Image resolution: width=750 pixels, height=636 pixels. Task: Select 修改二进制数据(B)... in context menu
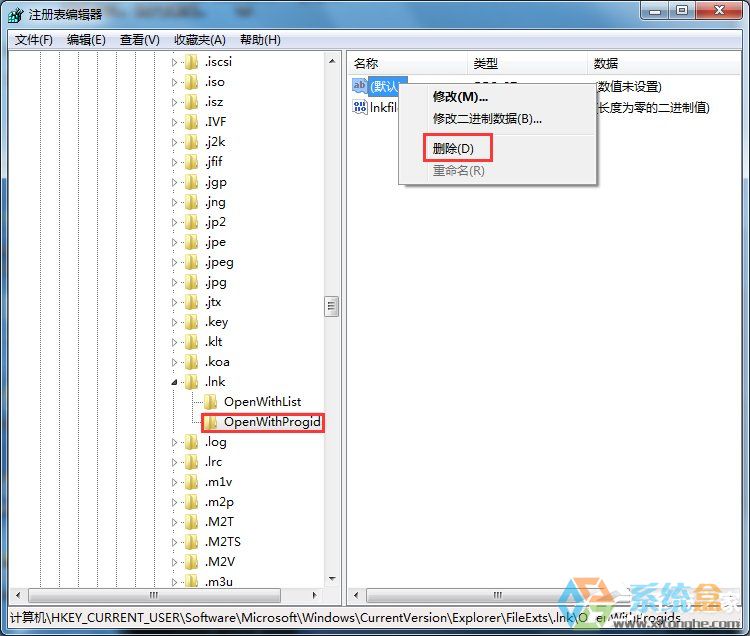[x=486, y=118]
